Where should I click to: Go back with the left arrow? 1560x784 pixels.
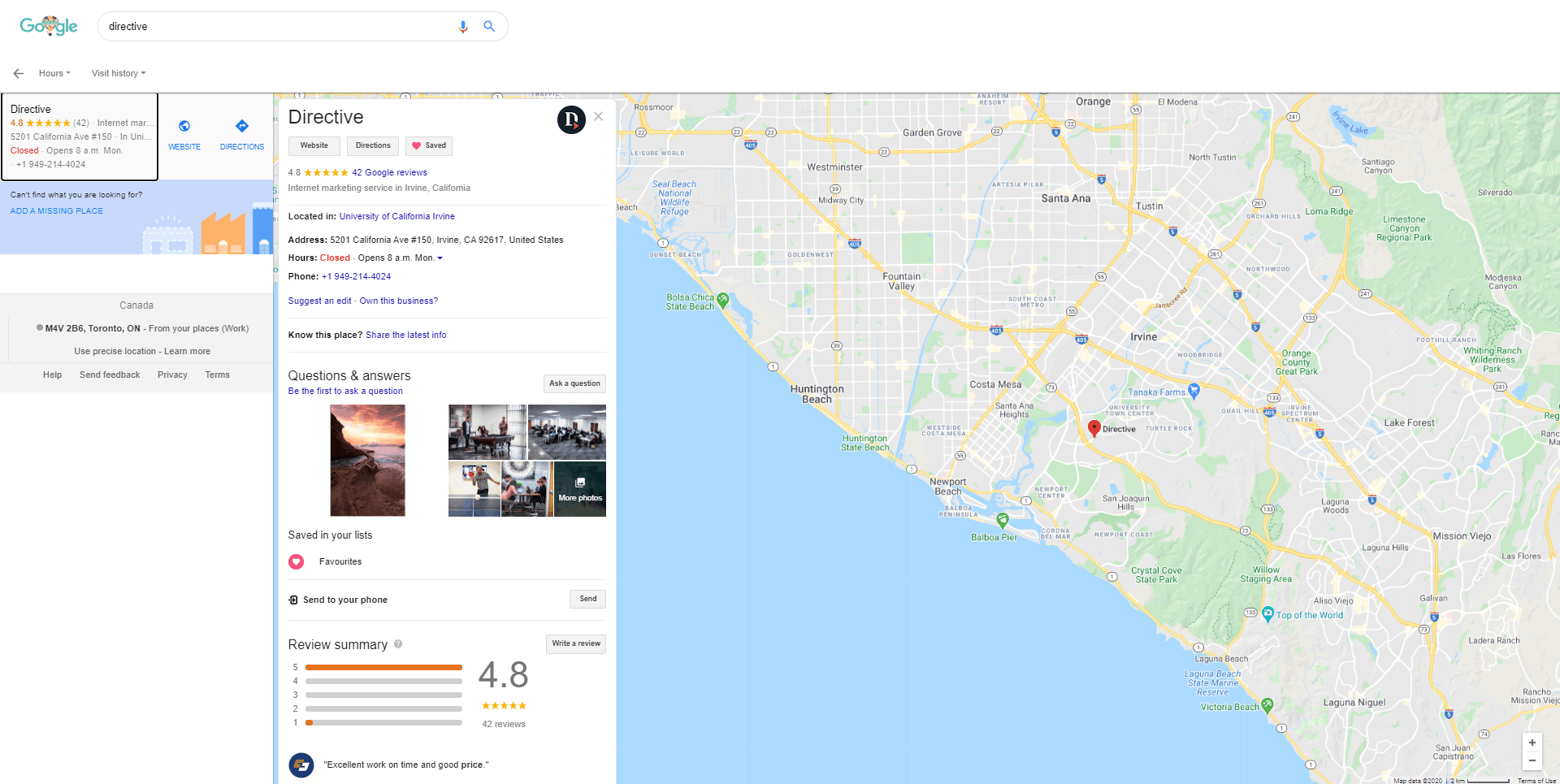point(19,73)
